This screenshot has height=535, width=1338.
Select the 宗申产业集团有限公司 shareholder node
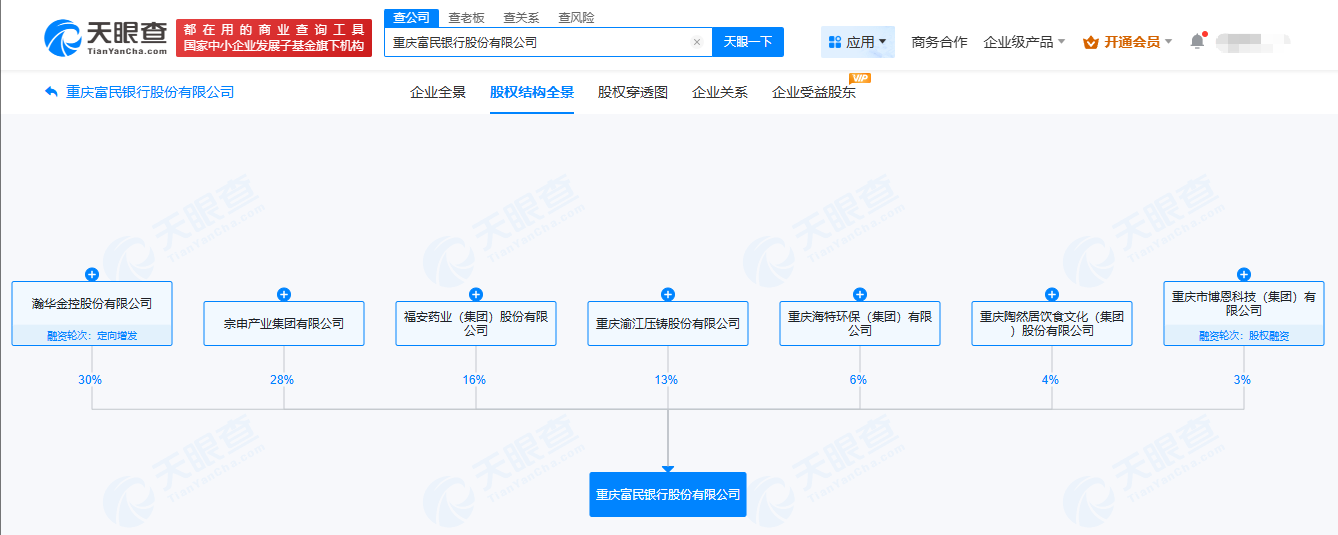tap(284, 324)
